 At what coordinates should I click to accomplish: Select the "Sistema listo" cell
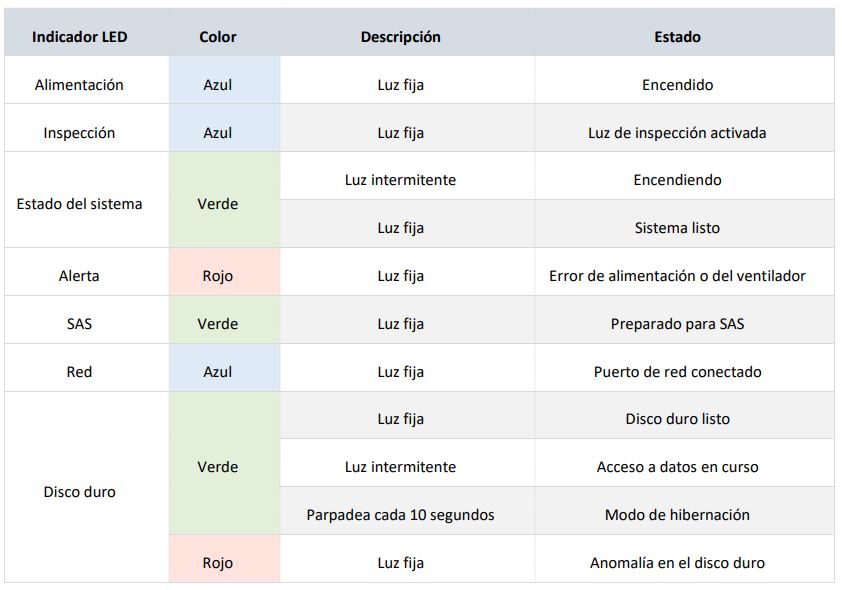click(677, 228)
